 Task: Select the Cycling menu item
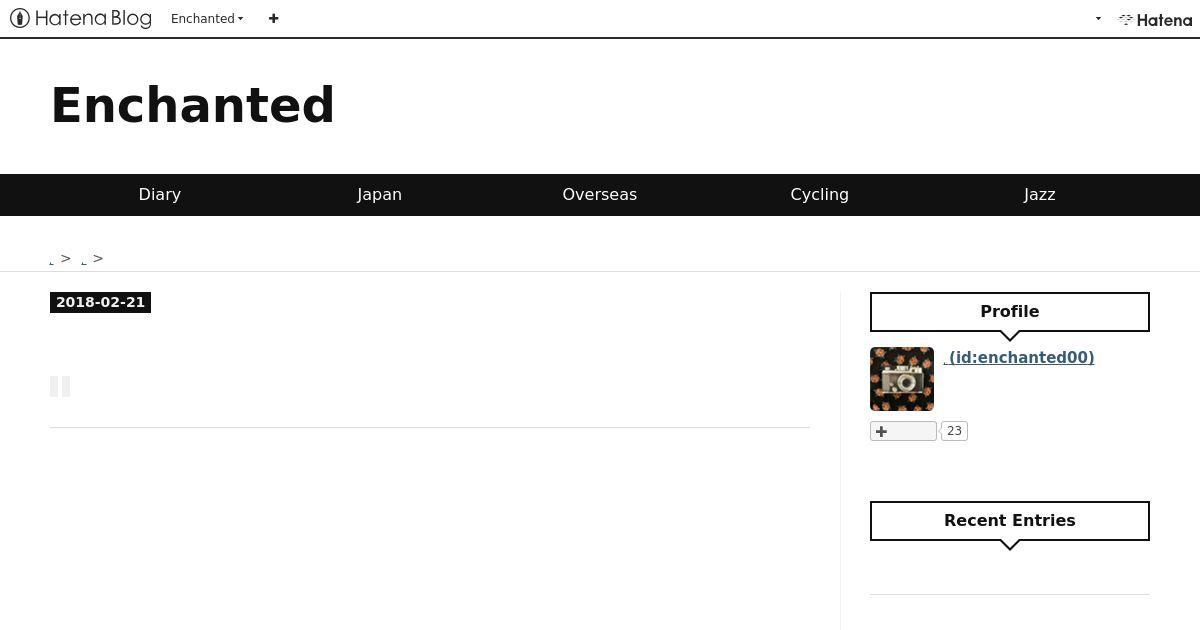[820, 194]
